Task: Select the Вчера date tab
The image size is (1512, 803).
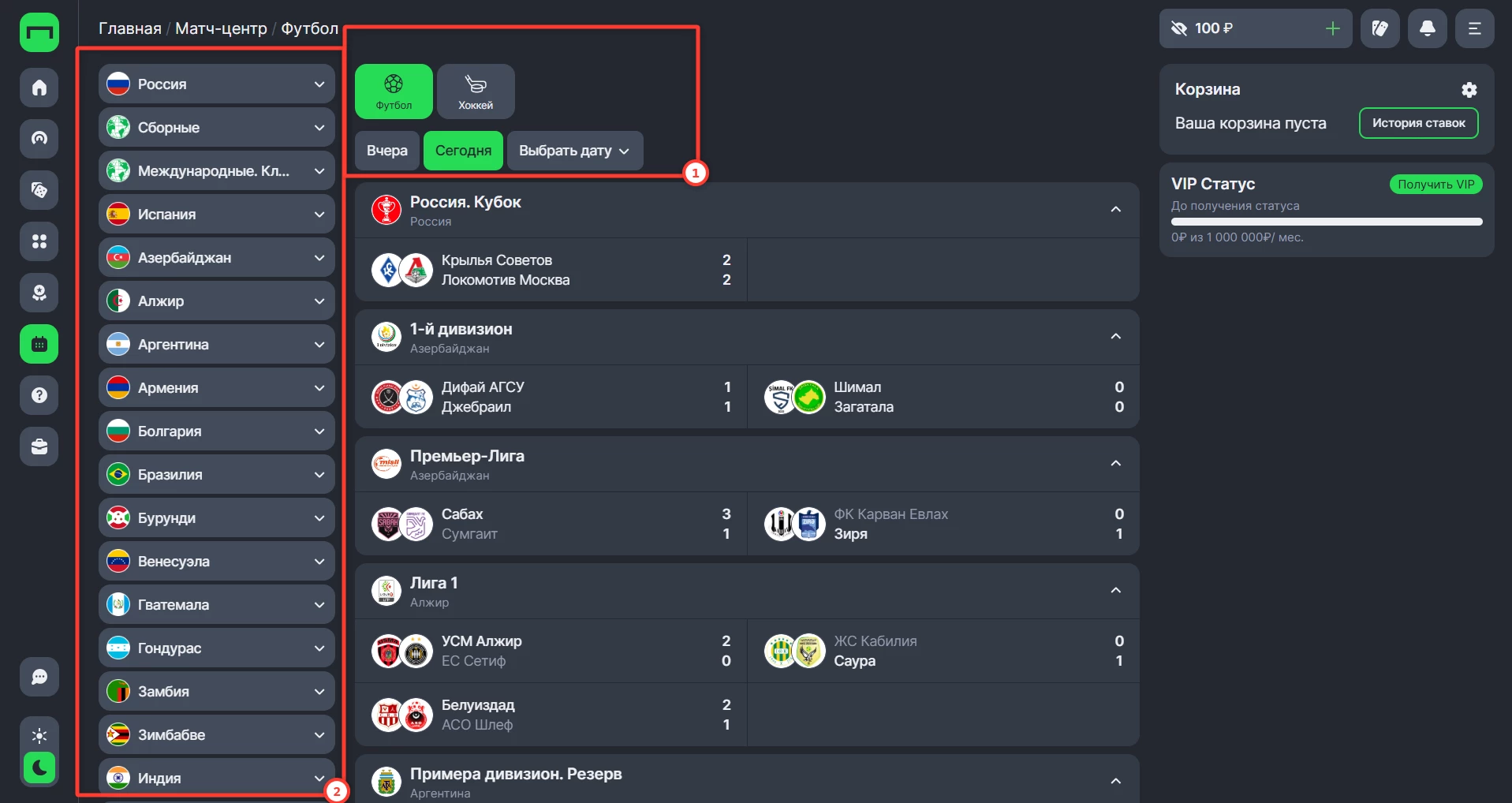Action: pyautogui.click(x=387, y=151)
